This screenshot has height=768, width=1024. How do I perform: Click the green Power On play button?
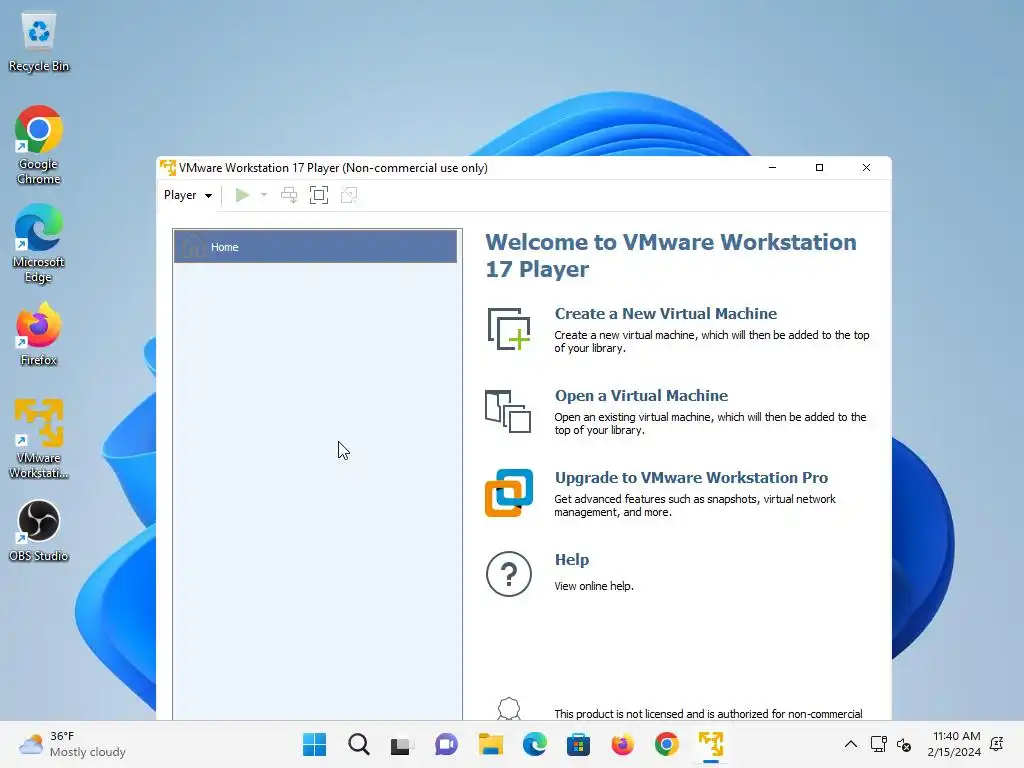[x=242, y=195]
